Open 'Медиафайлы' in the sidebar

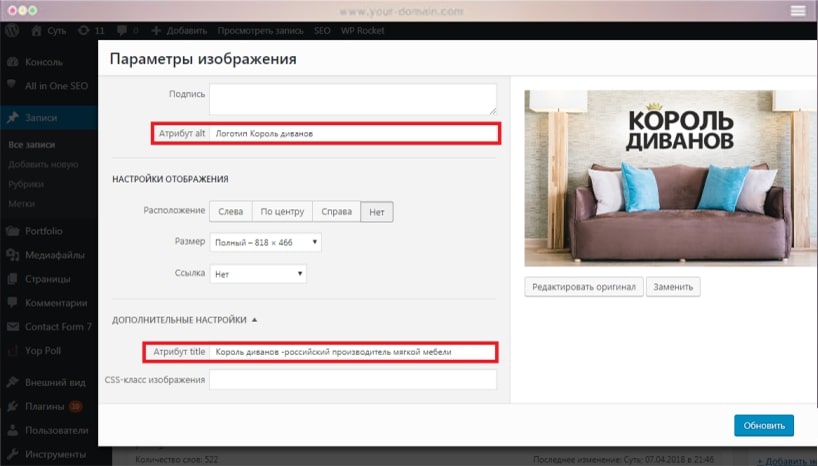[x=55, y=255]
